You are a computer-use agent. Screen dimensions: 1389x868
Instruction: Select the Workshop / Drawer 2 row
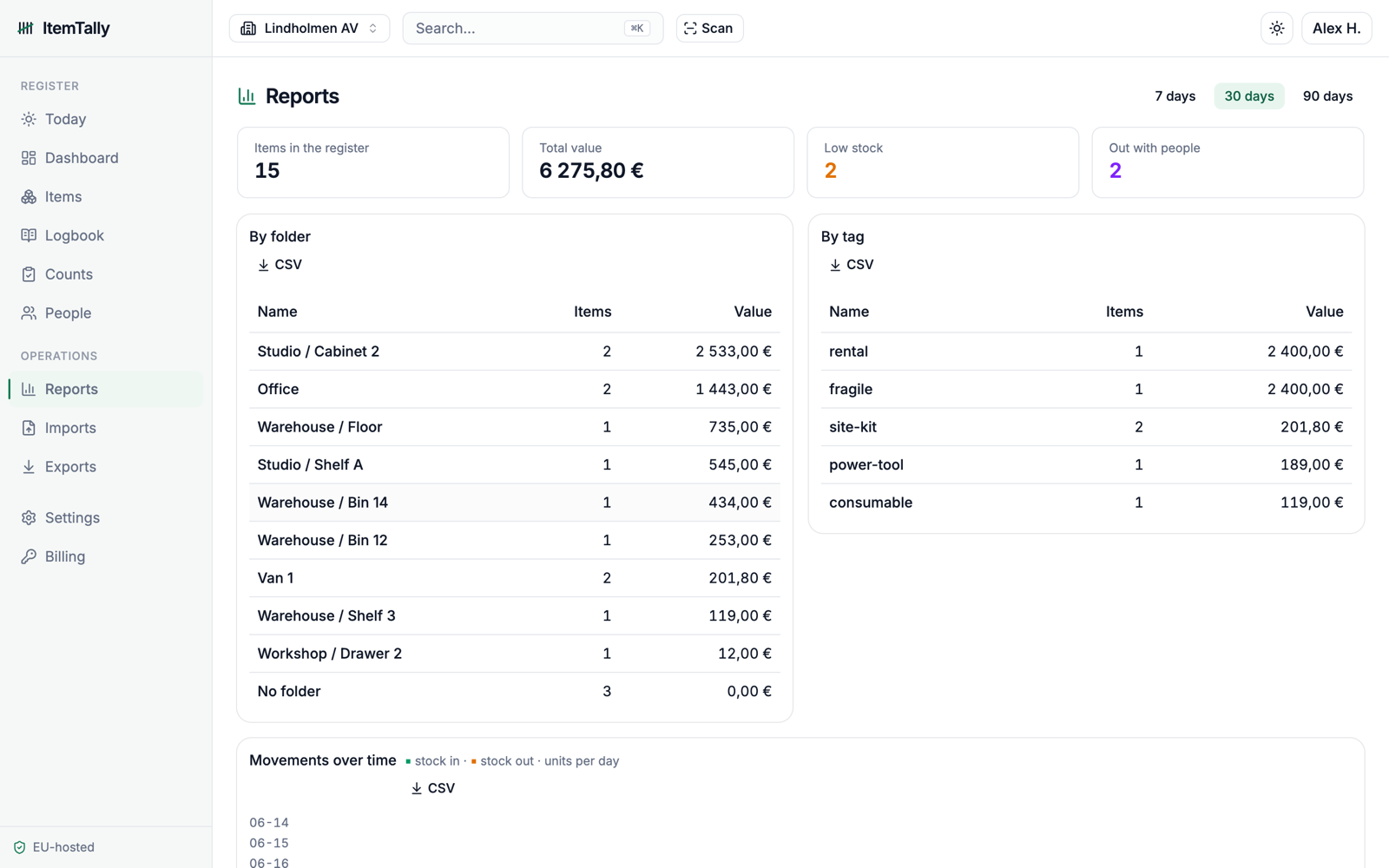click(x=515, y=654)
